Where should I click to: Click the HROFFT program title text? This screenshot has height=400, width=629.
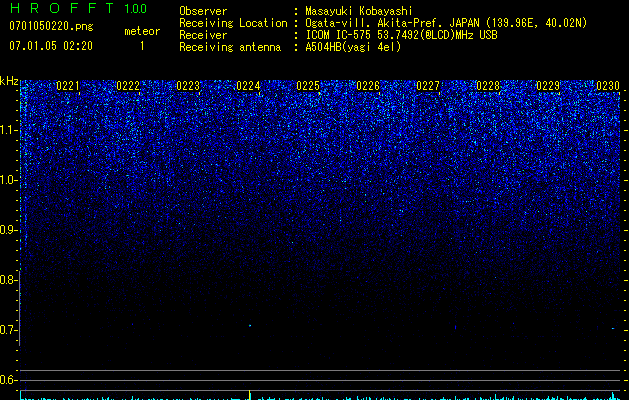click(x=62, y=8)
